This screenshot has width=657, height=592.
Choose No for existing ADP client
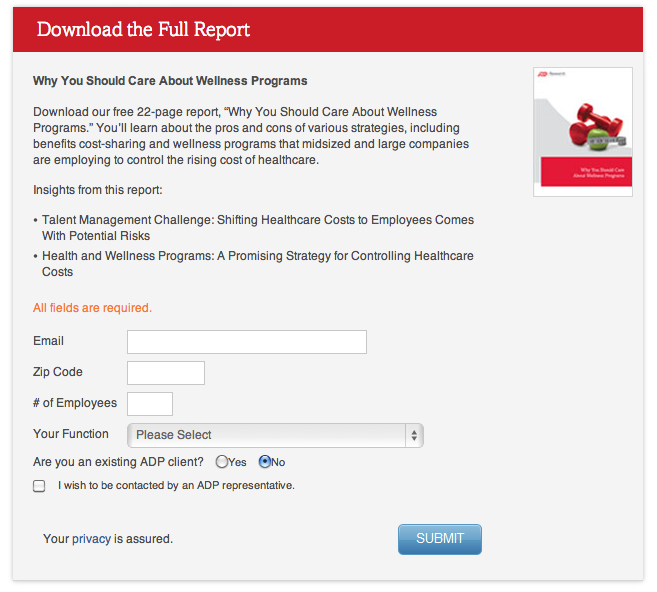click(265, 462)
